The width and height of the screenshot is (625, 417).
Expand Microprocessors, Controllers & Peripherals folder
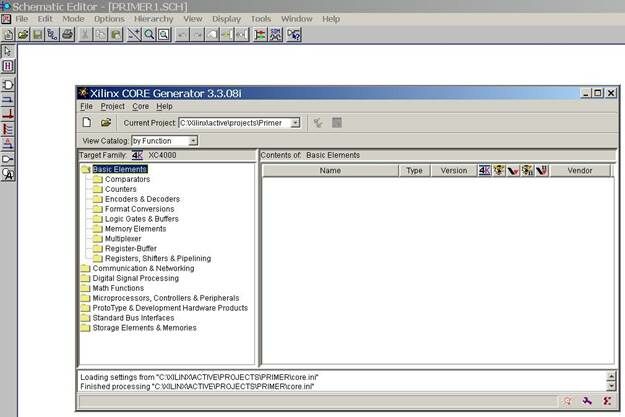pos(85,298)
